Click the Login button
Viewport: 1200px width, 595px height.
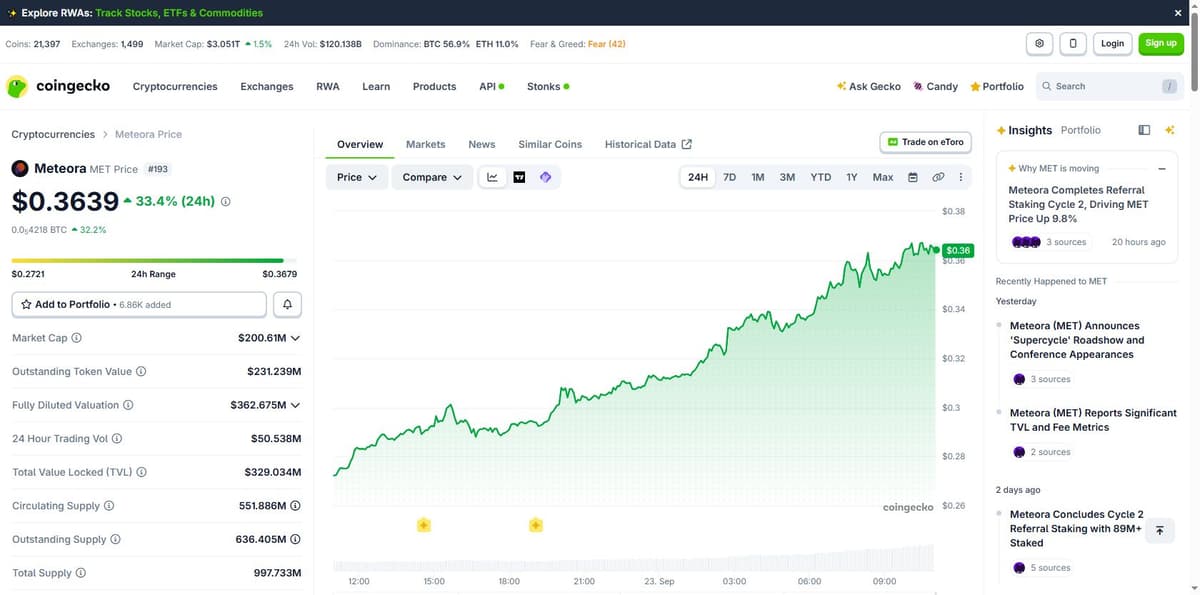tap(1112, 43)
